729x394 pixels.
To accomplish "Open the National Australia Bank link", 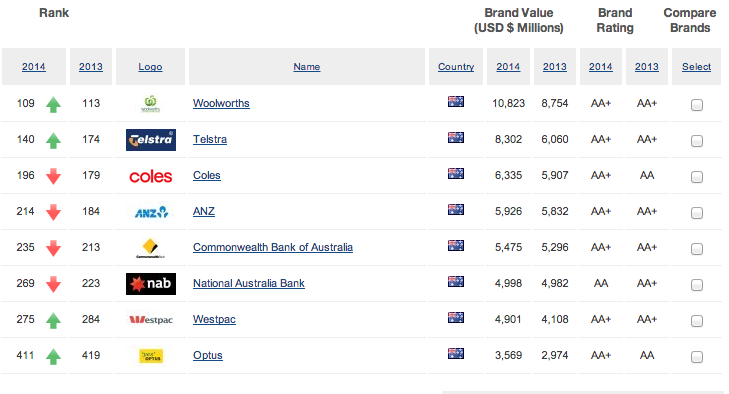I will click(x=249, y=283).
